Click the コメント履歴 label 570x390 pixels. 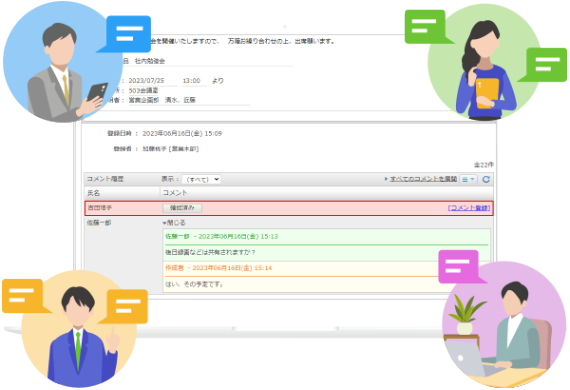[x=105, y=179]
